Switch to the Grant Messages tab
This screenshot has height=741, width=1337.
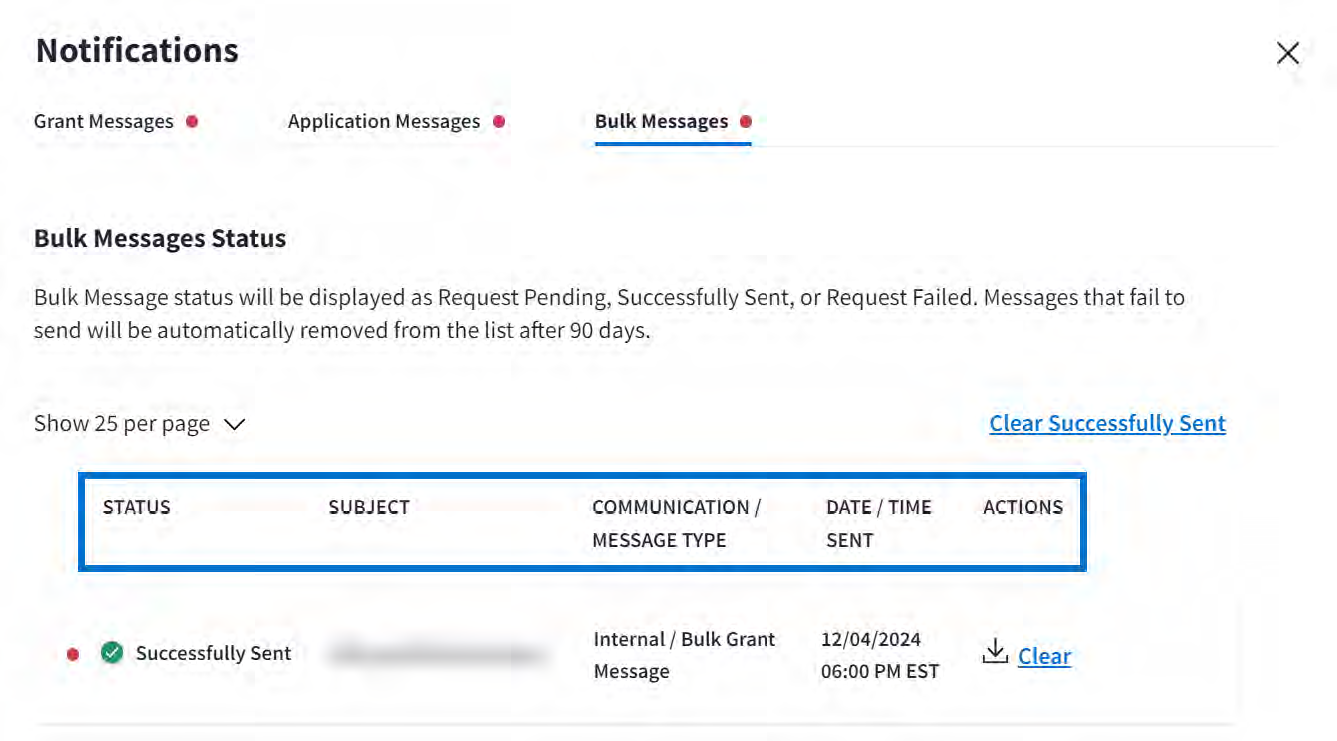(104, 122)
